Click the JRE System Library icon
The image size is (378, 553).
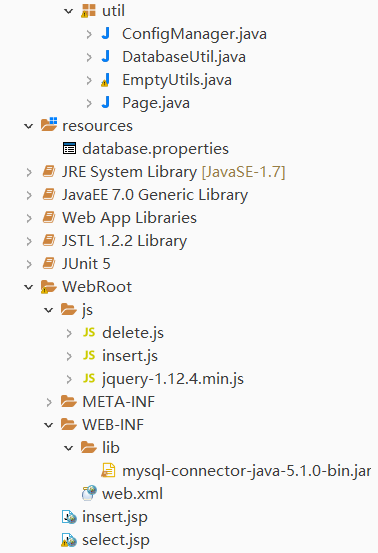pos(49,172)
